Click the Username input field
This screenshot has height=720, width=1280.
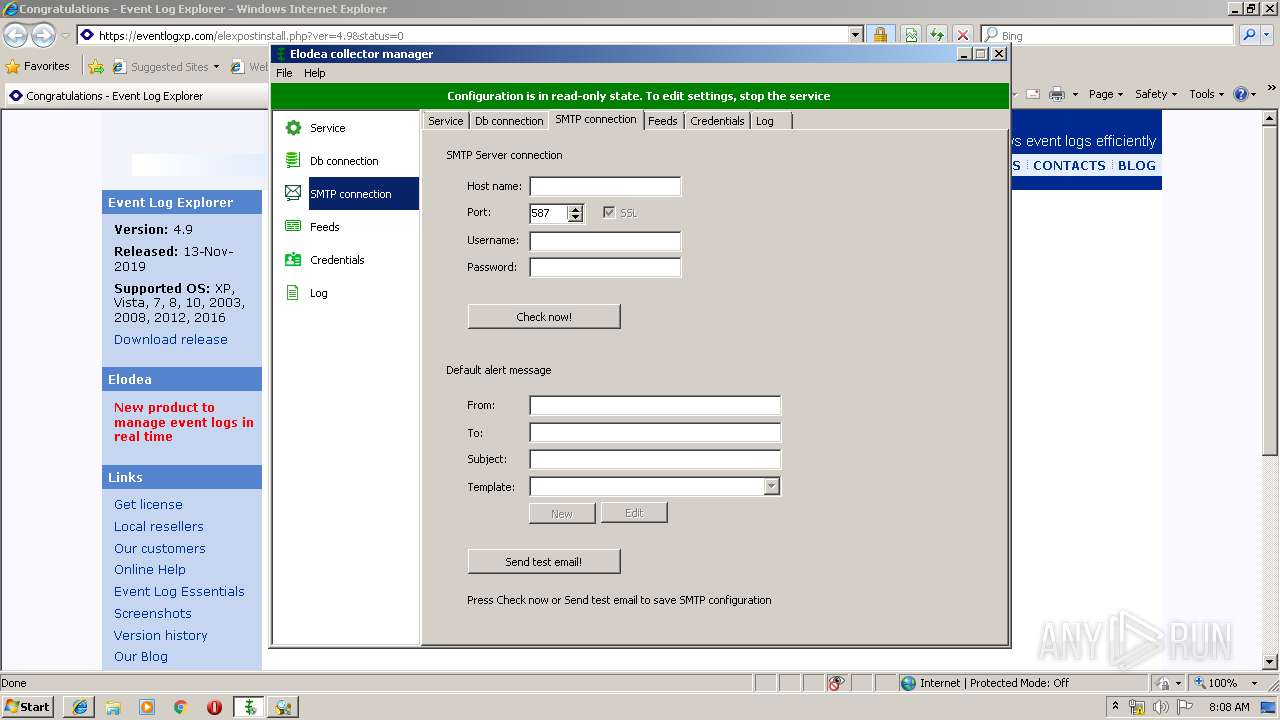point(605,241)
